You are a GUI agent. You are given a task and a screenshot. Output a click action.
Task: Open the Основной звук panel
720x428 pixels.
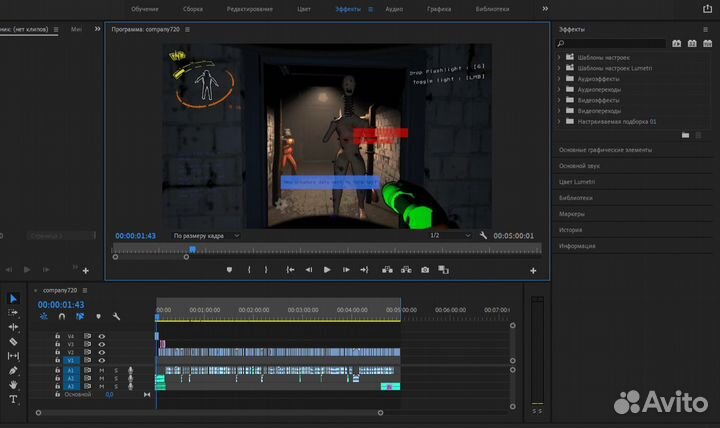click(x=579, y=166)
